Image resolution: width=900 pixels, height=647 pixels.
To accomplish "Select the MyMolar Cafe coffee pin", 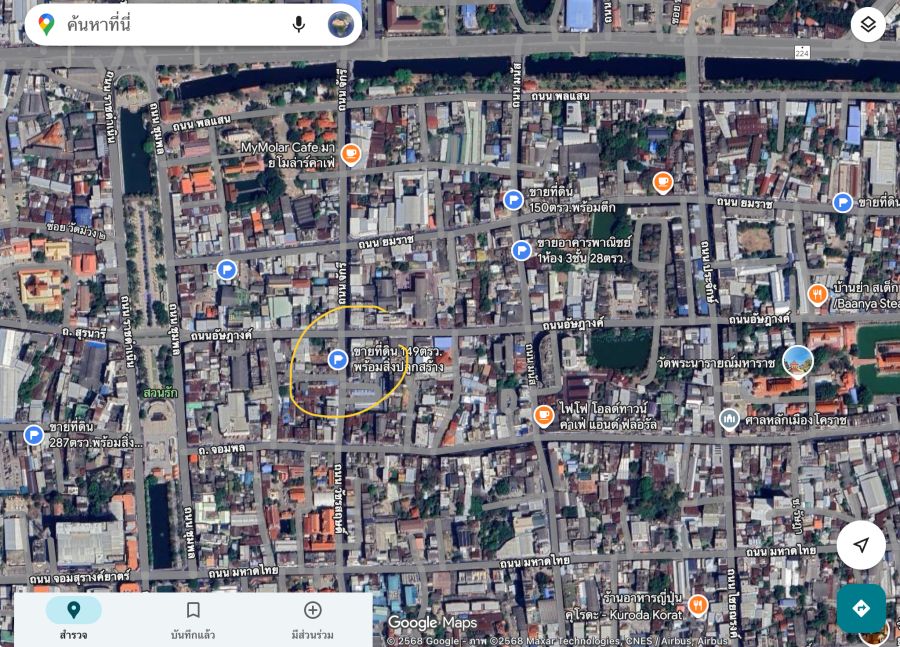I will coord(350,153).
